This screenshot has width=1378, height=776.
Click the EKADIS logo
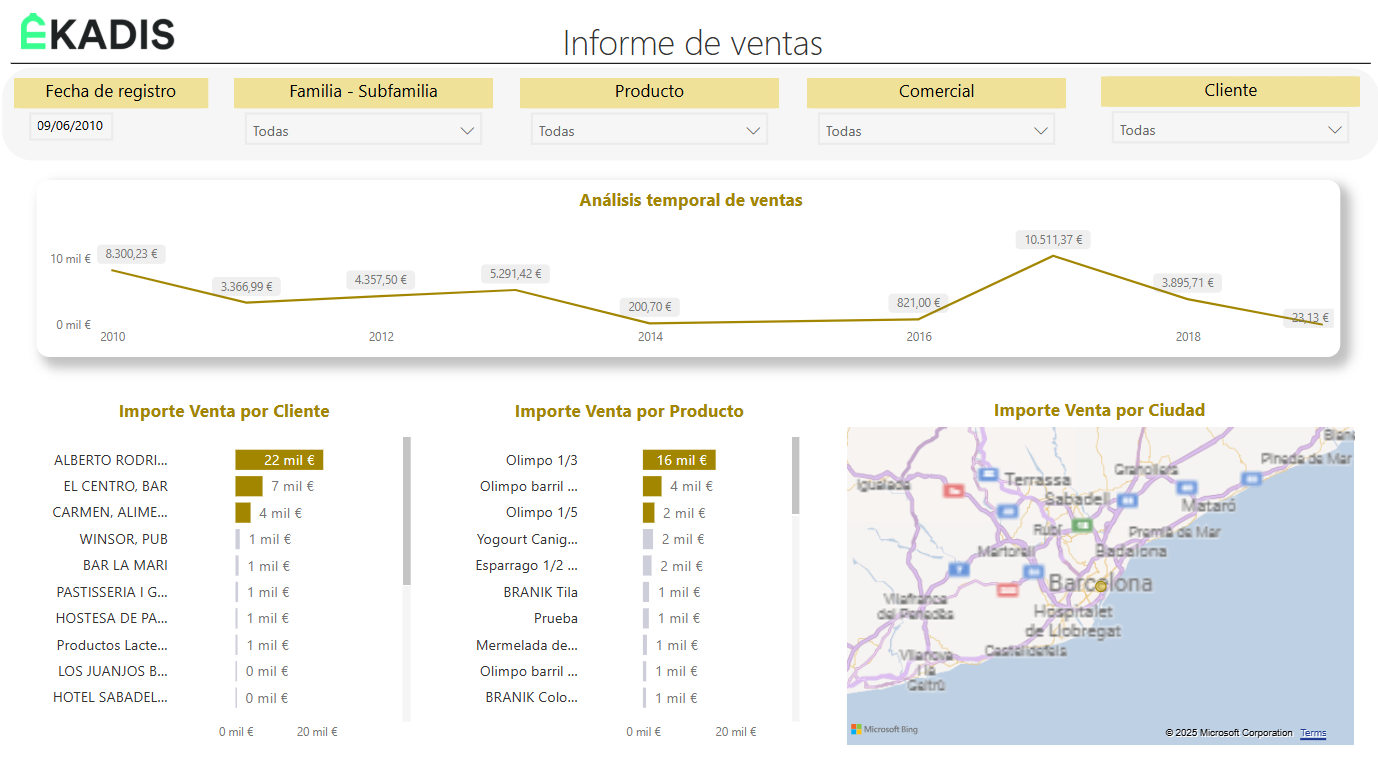pos(98,32)
